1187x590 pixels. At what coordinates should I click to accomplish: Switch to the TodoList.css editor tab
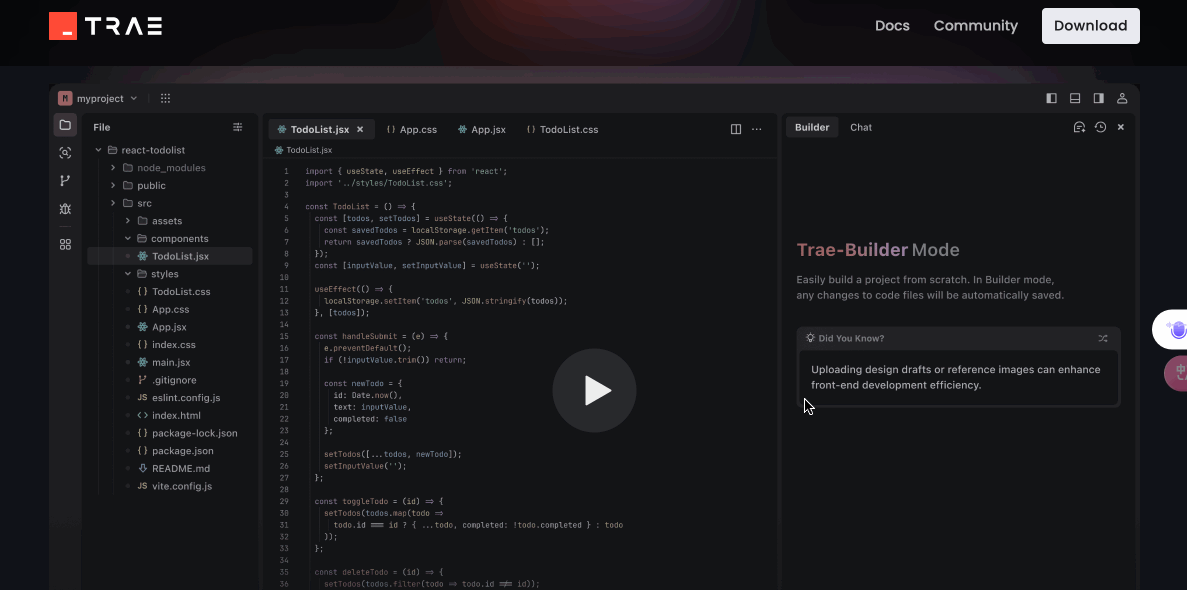pyautogui.click(x=562, y=130)
